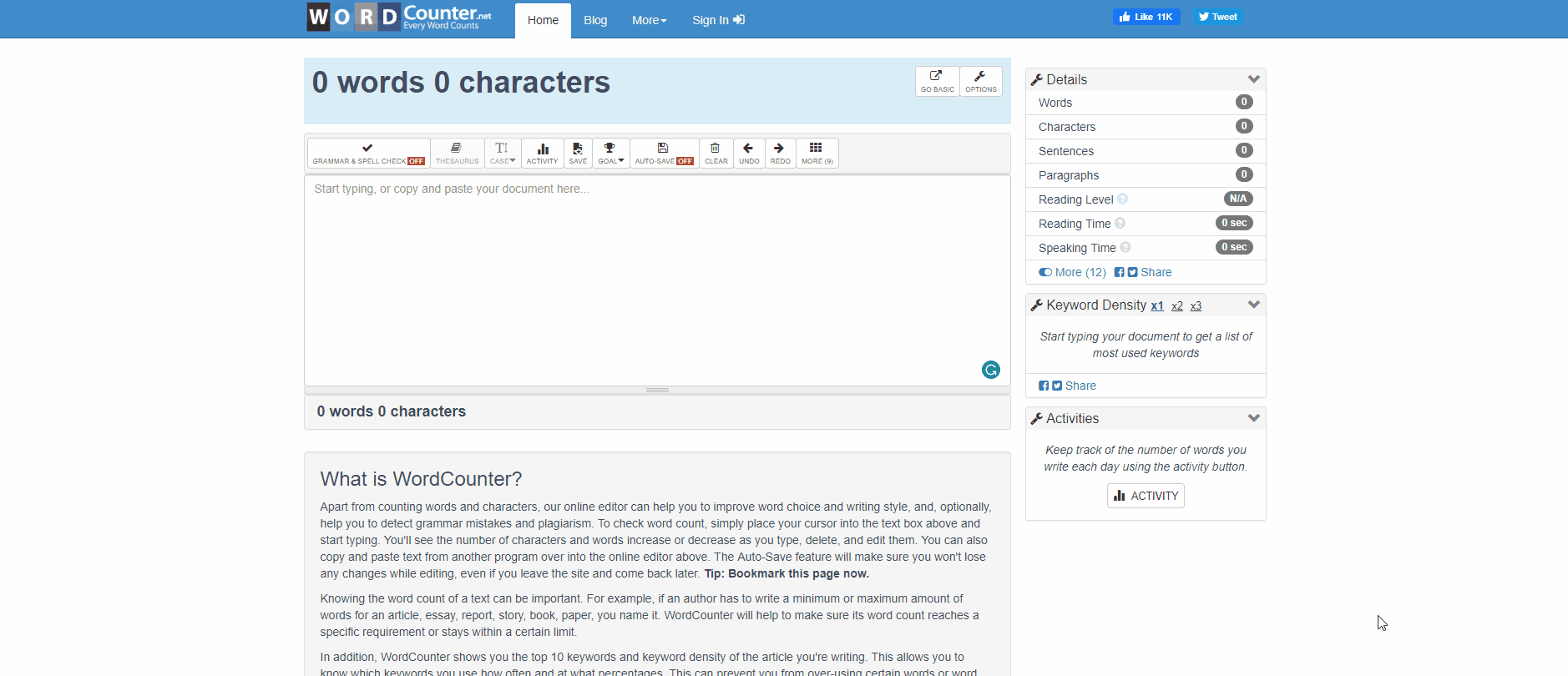Open Keyword Density wrench settings
The image size is (1568, 676).
click(1037, 305)
